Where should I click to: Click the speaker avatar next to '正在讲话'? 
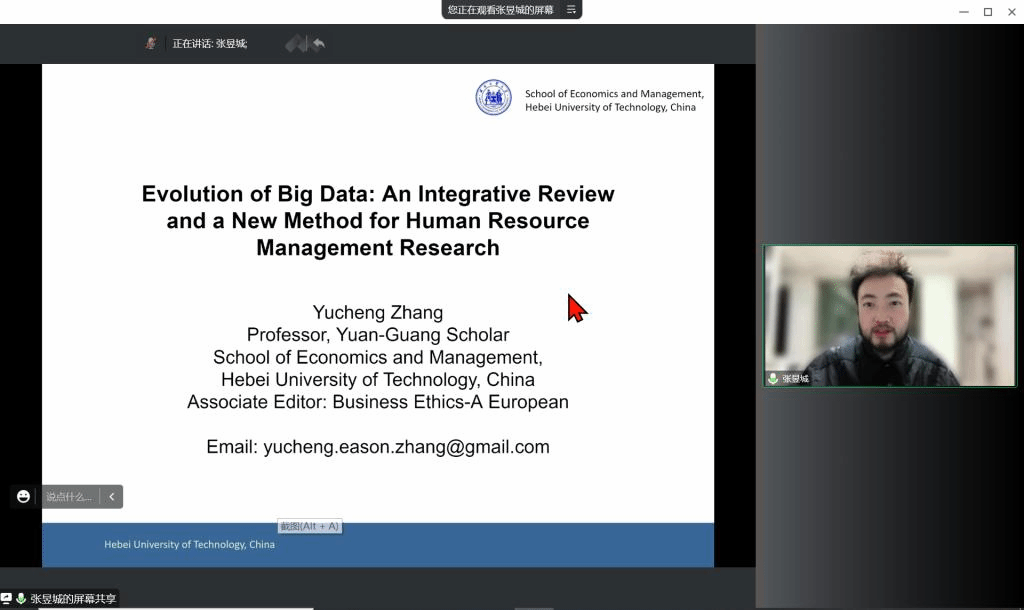click(151, 43)
